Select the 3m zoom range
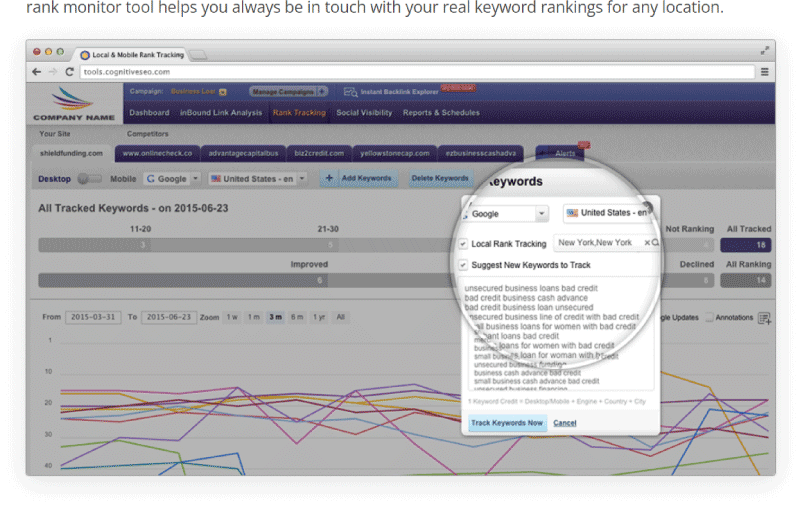The width and height of the screenshot is (800, 530). [276, 317]
